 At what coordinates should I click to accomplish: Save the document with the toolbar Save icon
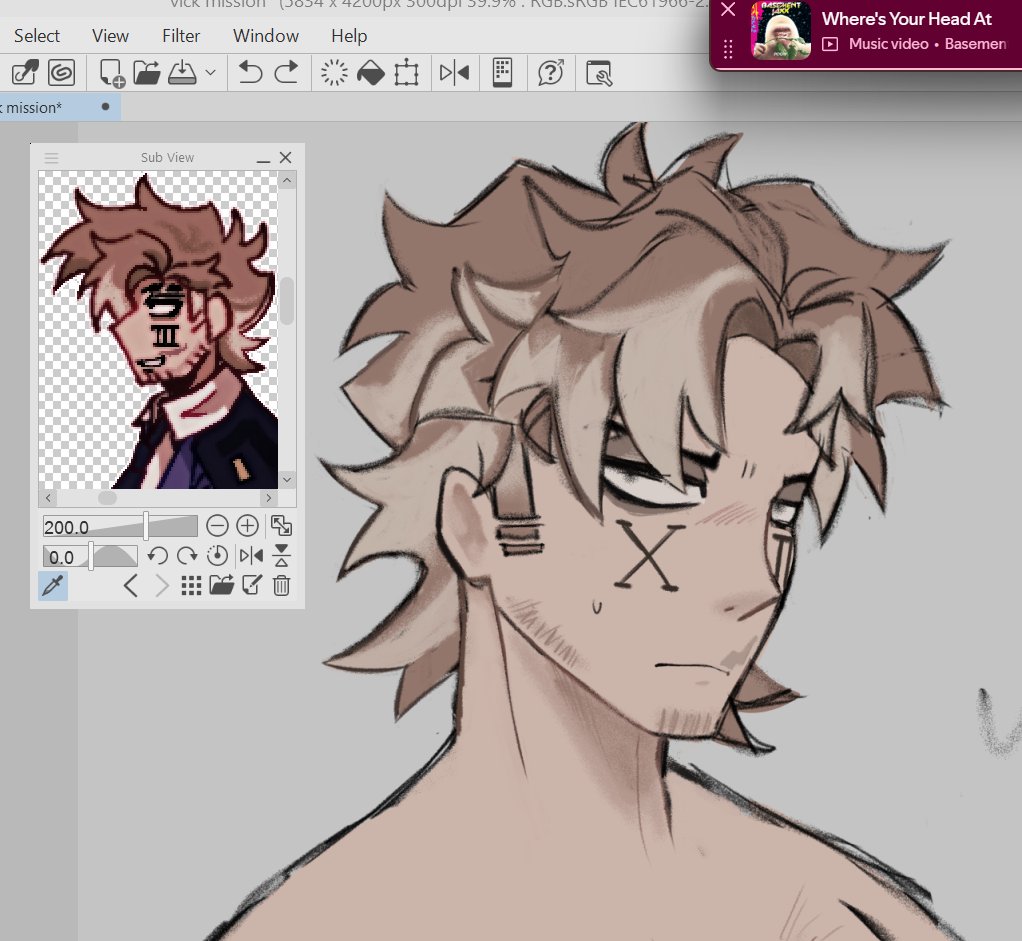(182, 72)
